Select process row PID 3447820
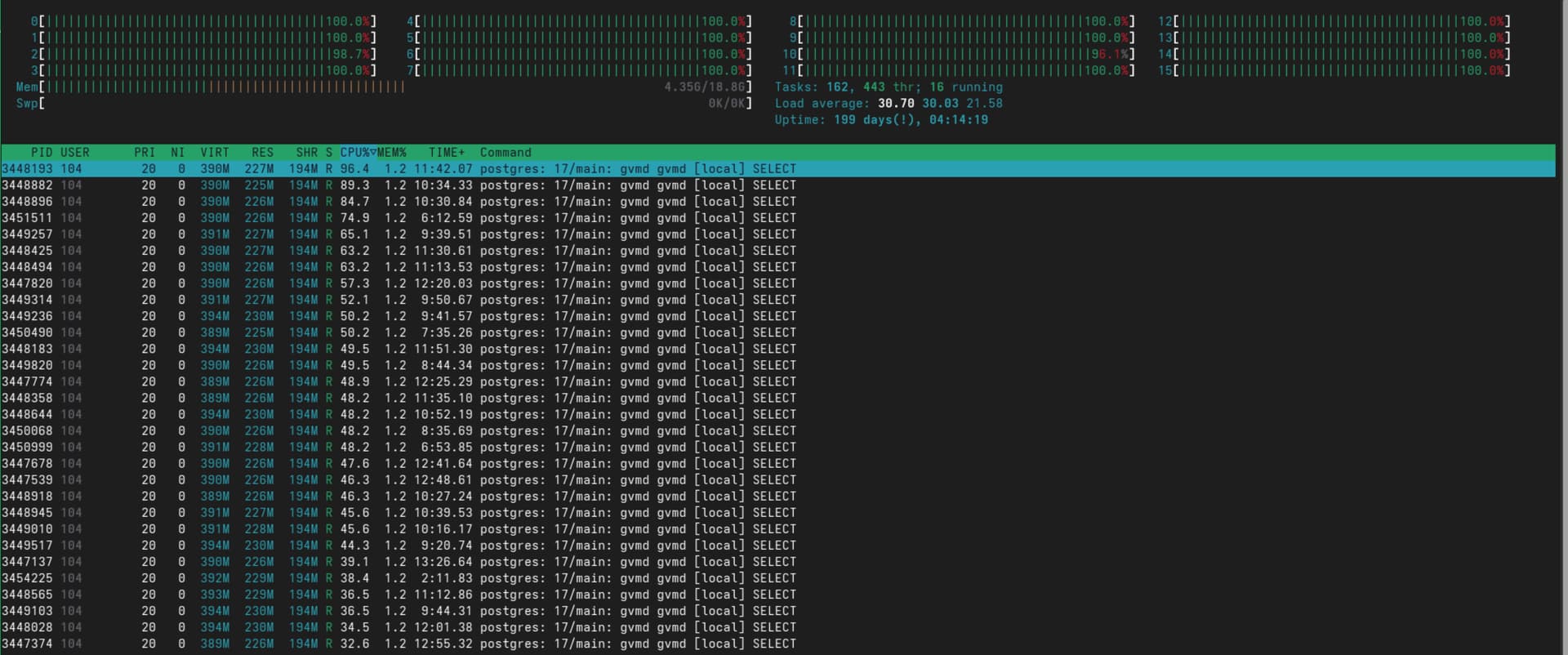 (x=777, y=283)
